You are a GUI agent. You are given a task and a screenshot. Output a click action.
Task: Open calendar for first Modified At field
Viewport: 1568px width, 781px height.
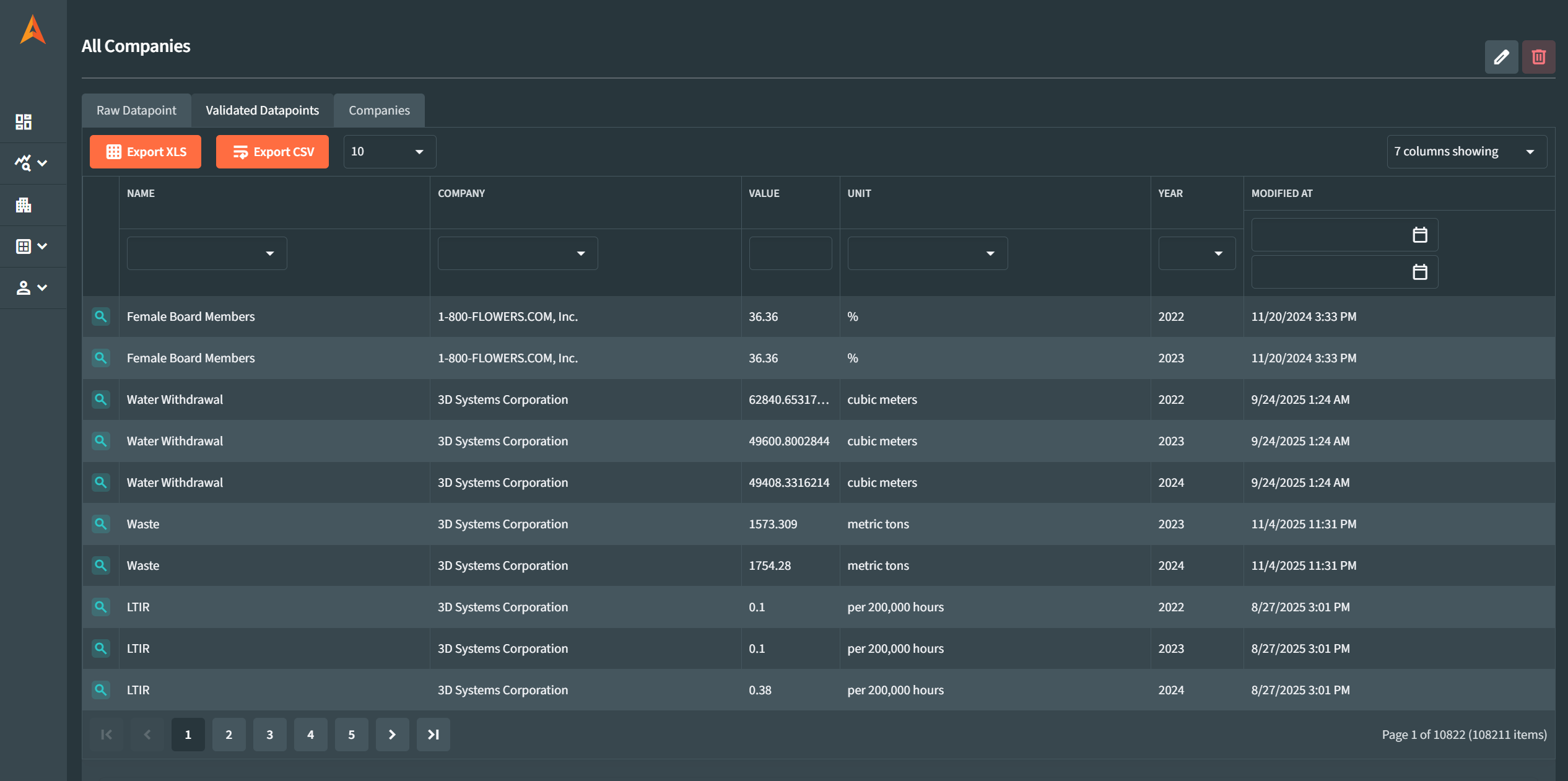click(1419, 235)
